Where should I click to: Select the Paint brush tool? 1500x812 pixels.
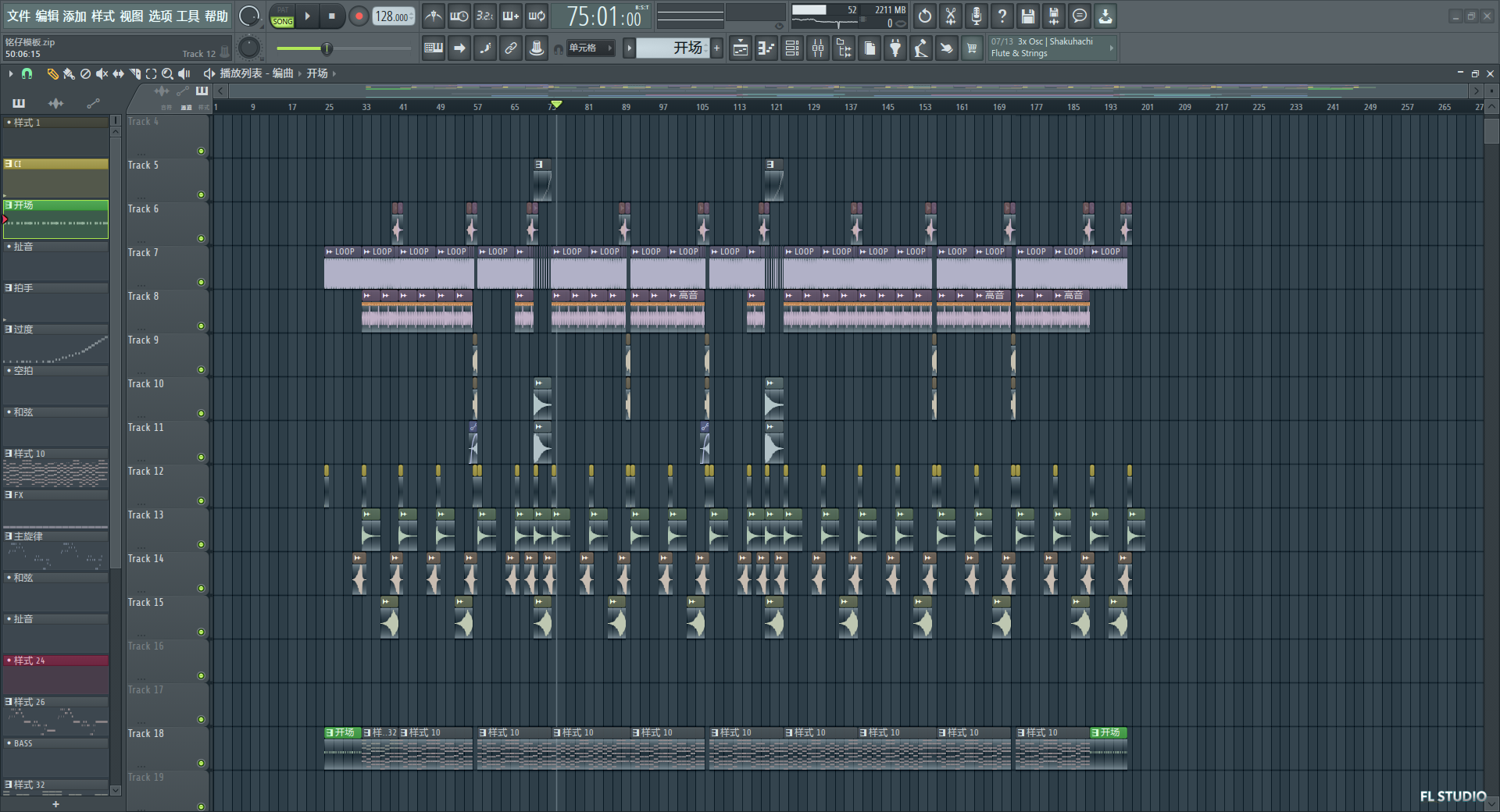(x=69, y=73)
